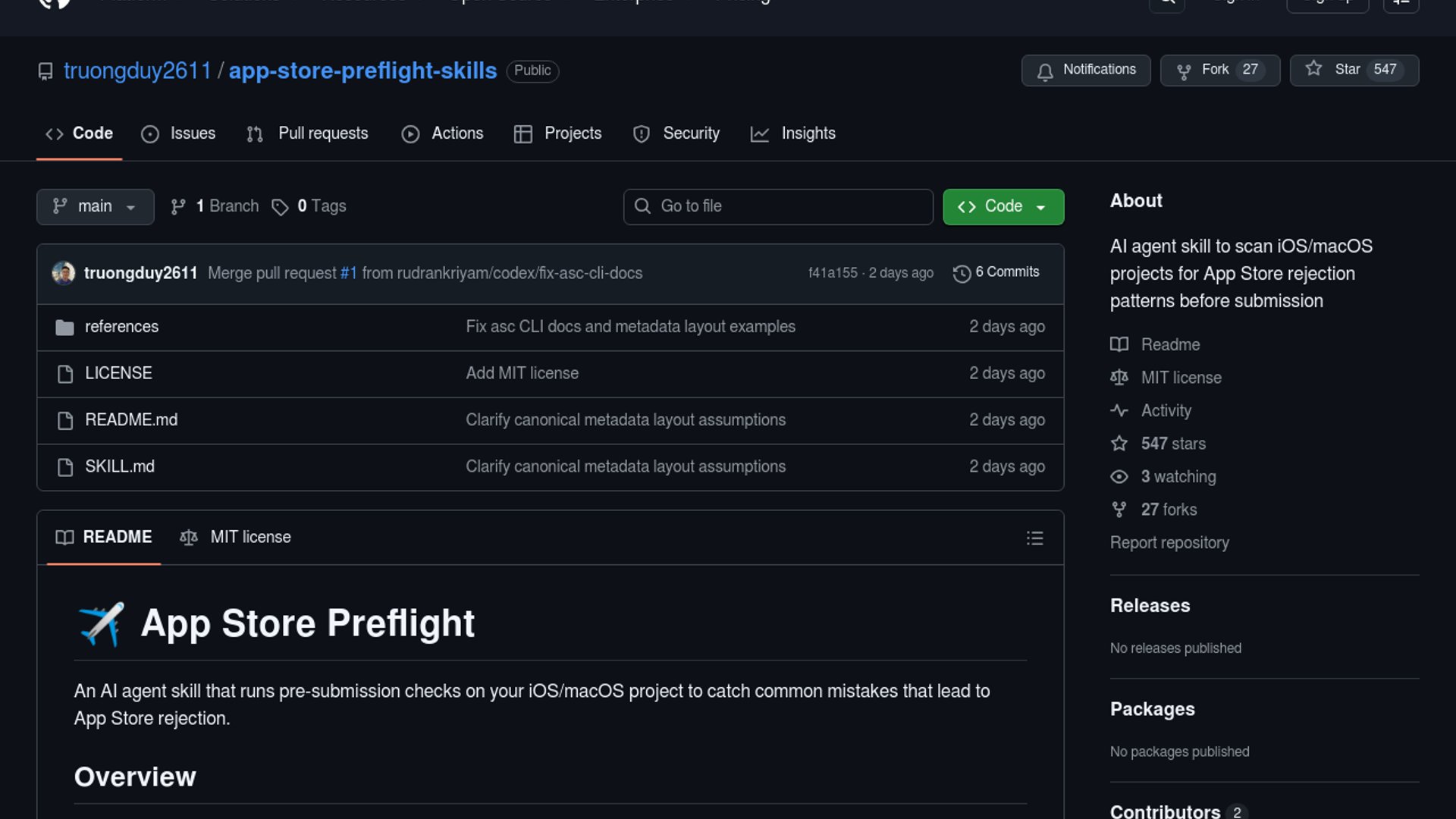Click the 547 stars star icon

(1119, 444)
